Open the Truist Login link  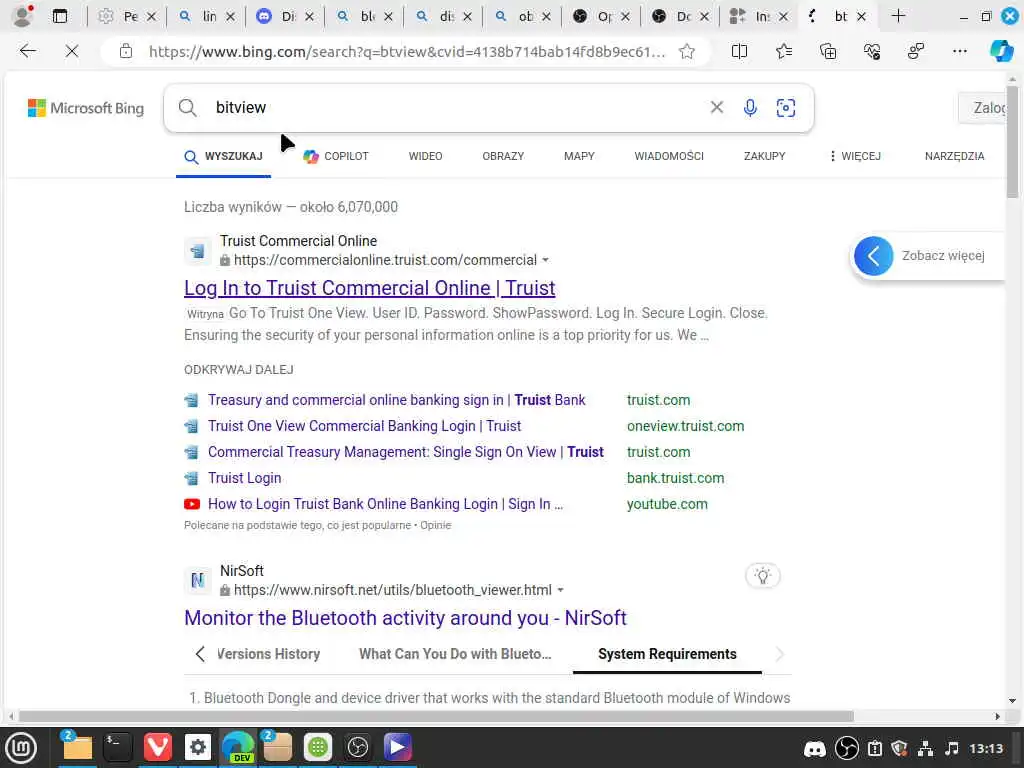point(244,478)
